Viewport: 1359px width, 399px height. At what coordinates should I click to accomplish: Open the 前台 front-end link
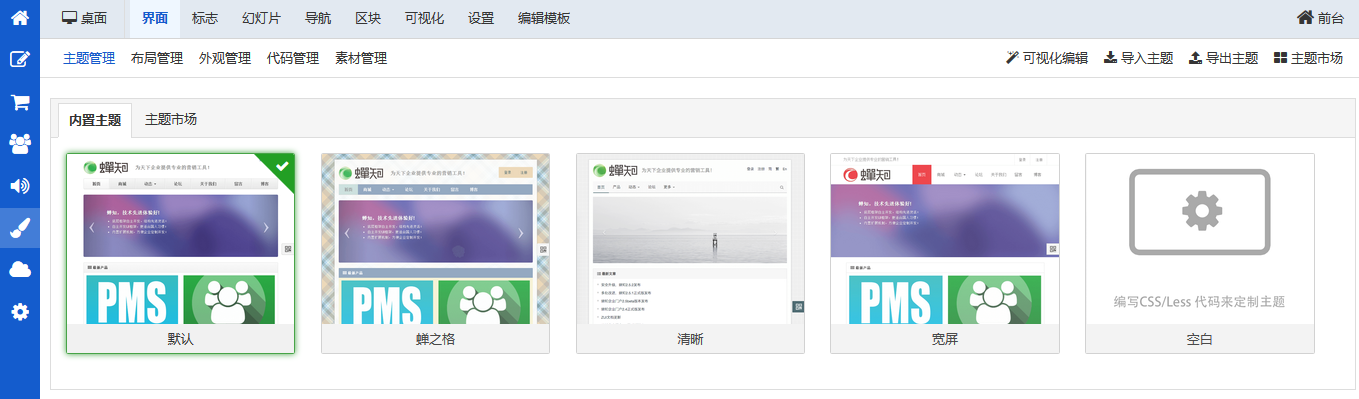point(1320,18)
